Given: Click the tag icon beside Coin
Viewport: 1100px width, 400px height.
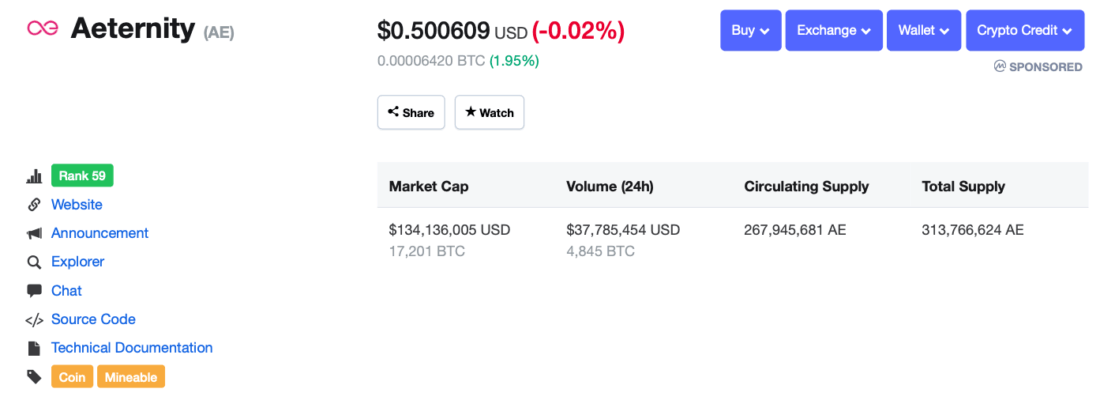Looking at the screenshot, I should pyautogui.click(x=34, y=377).
